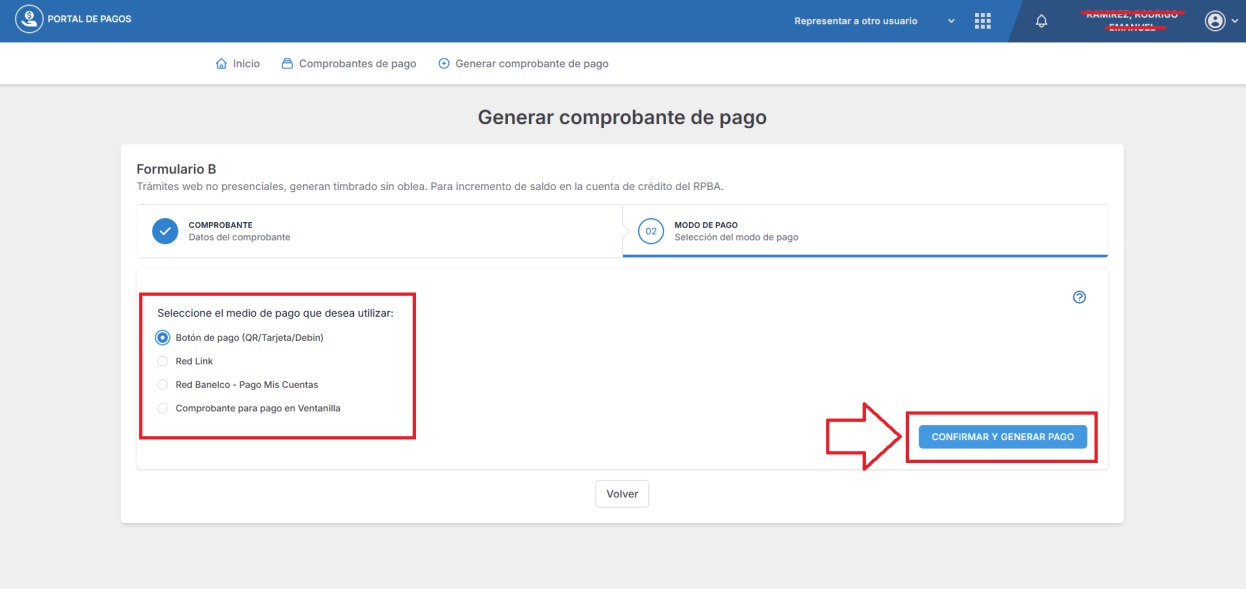The width and height of the screenshot is (1246, 589).
Task: Click the Volver button
Action: [x=622, y=494]
